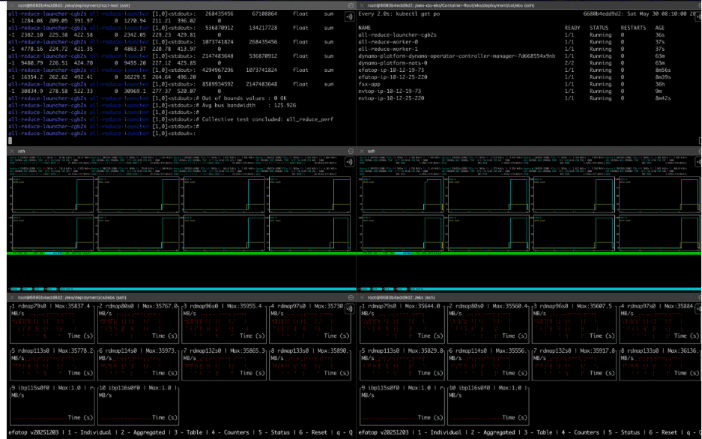This screenshot has width=702, height=439.
Task: Click the 8589934592 size value in the log
Action: click(x=220, y=84)
